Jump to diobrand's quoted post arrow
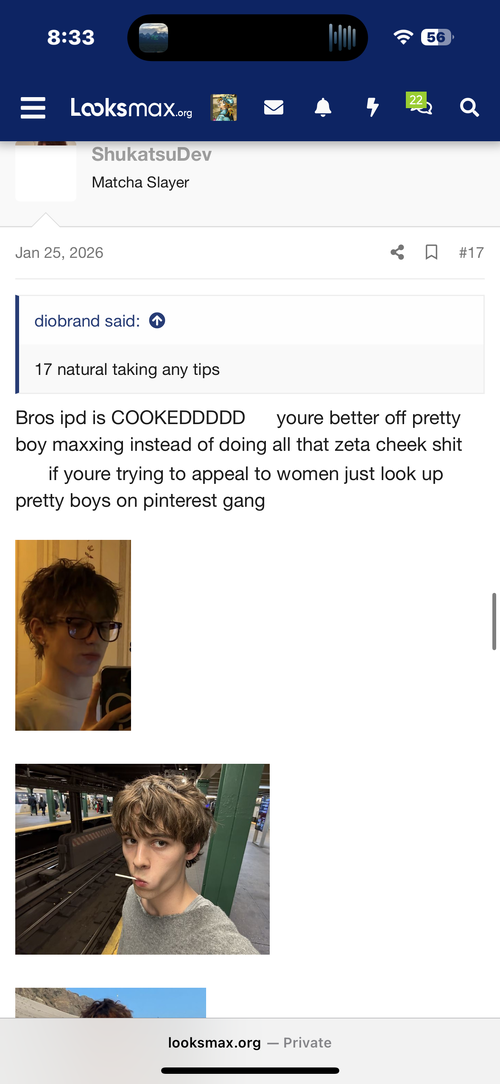This screenshot has height=1084, width=500. 157,321
